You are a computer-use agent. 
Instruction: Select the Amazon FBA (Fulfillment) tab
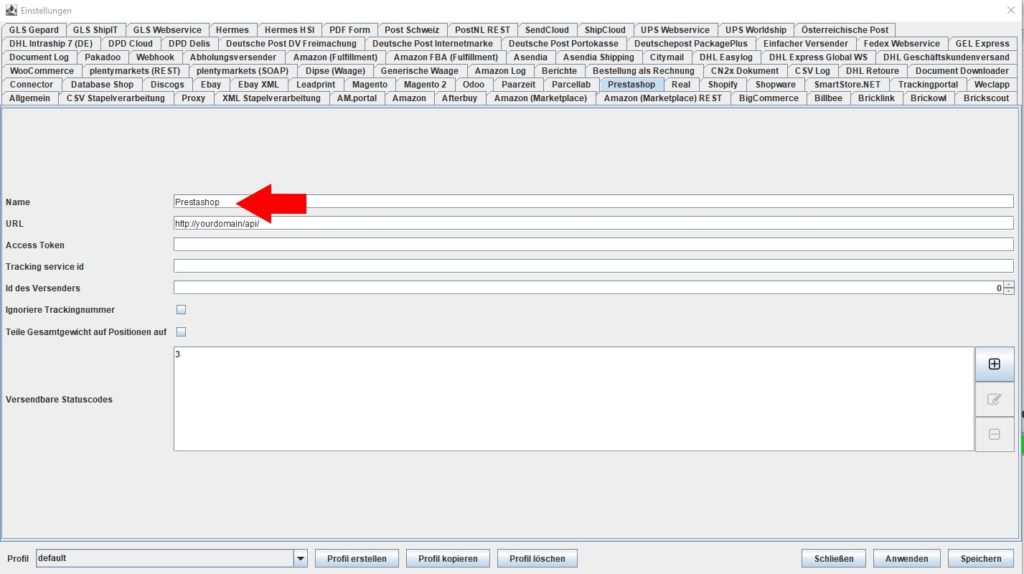click(x=445, y=57)
